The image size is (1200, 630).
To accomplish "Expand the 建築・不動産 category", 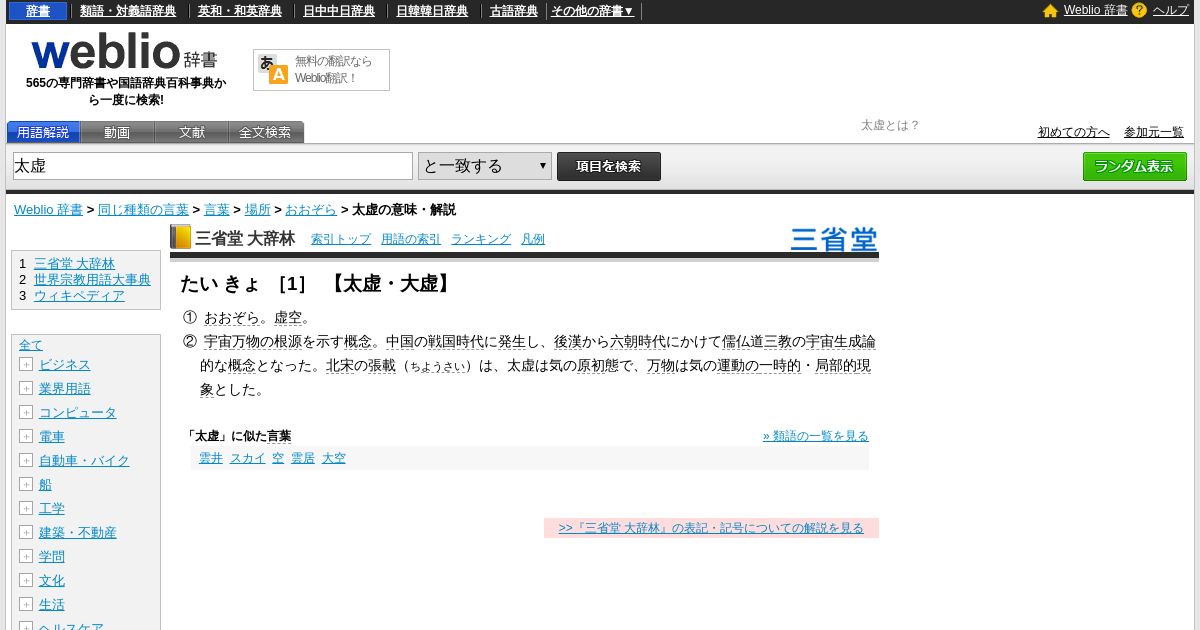I will (x=26, y=532).
